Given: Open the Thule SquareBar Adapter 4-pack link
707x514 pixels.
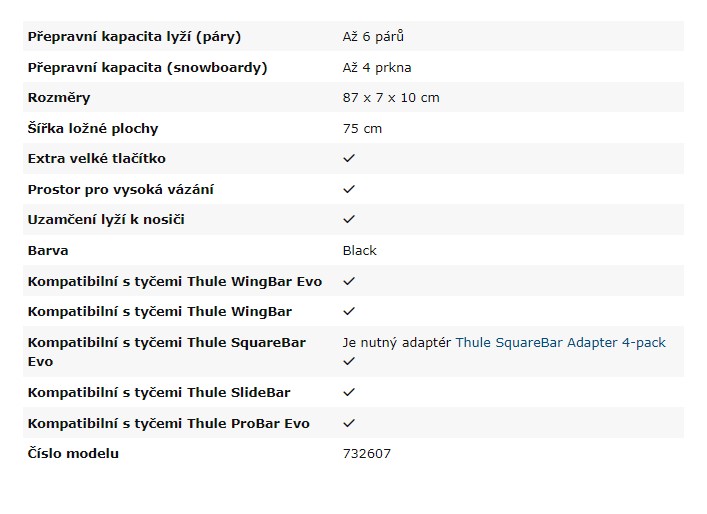Looking at the screenshot, I should coord(560,343).
